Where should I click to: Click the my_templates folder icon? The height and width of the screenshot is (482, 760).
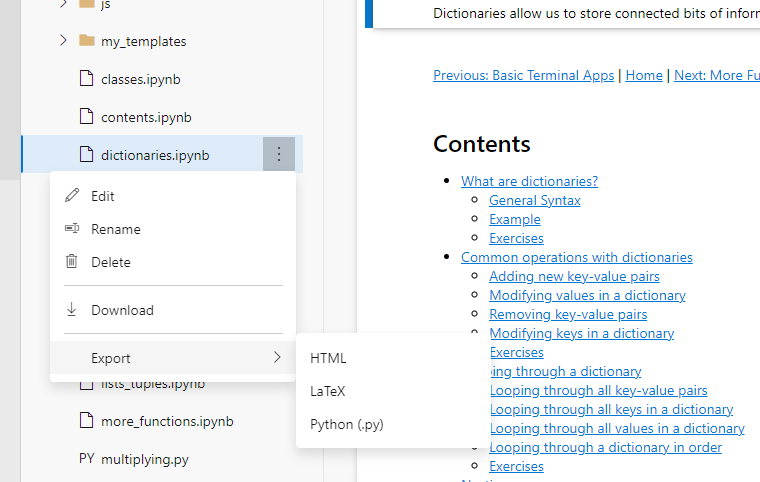[x=87, y=40]
